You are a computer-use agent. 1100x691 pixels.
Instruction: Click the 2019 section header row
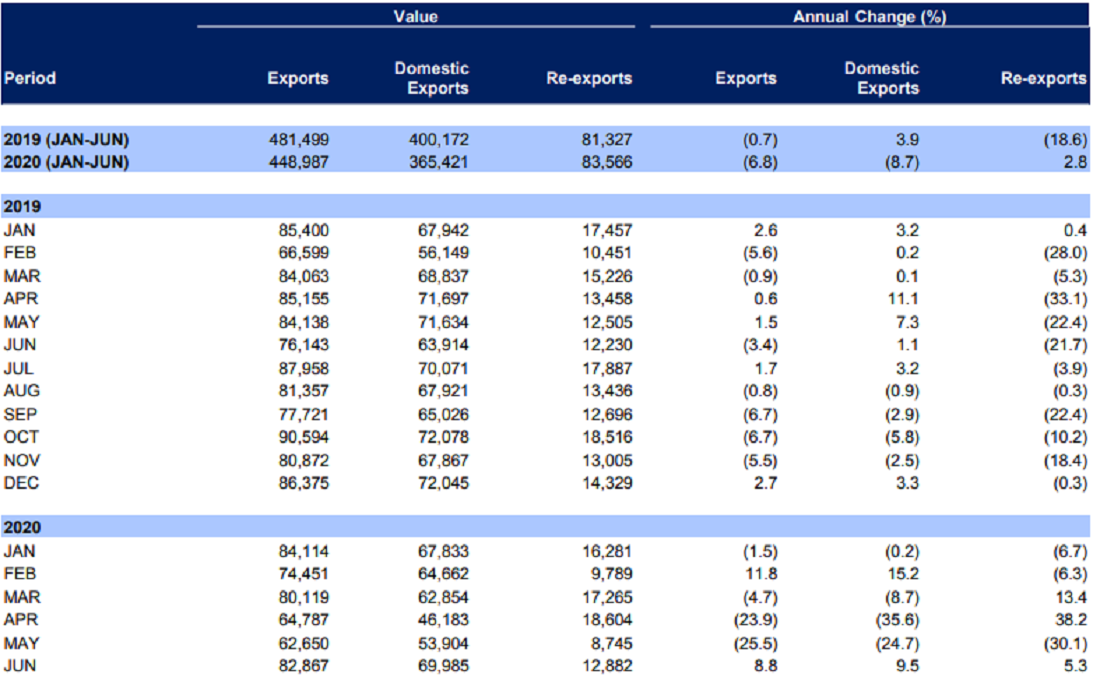[x=545, y=206]
